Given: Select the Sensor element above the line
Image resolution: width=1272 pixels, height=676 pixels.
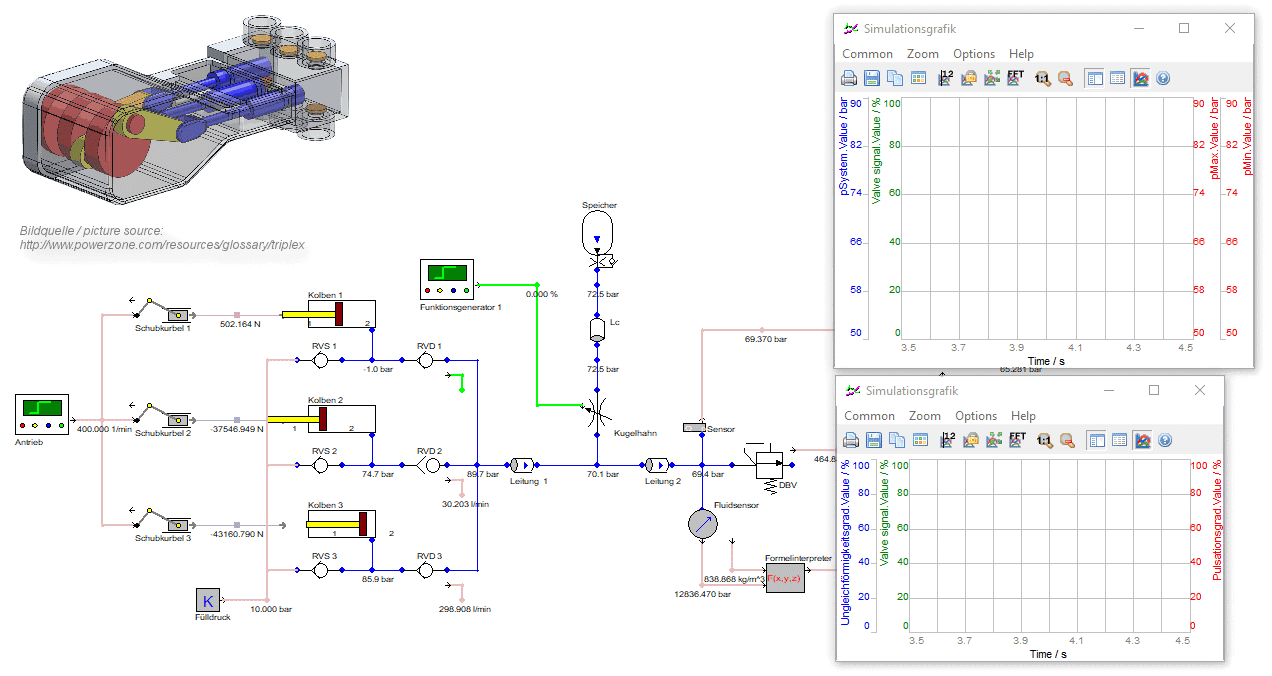Looking at the screenshot, I should [x=695, y=428].
